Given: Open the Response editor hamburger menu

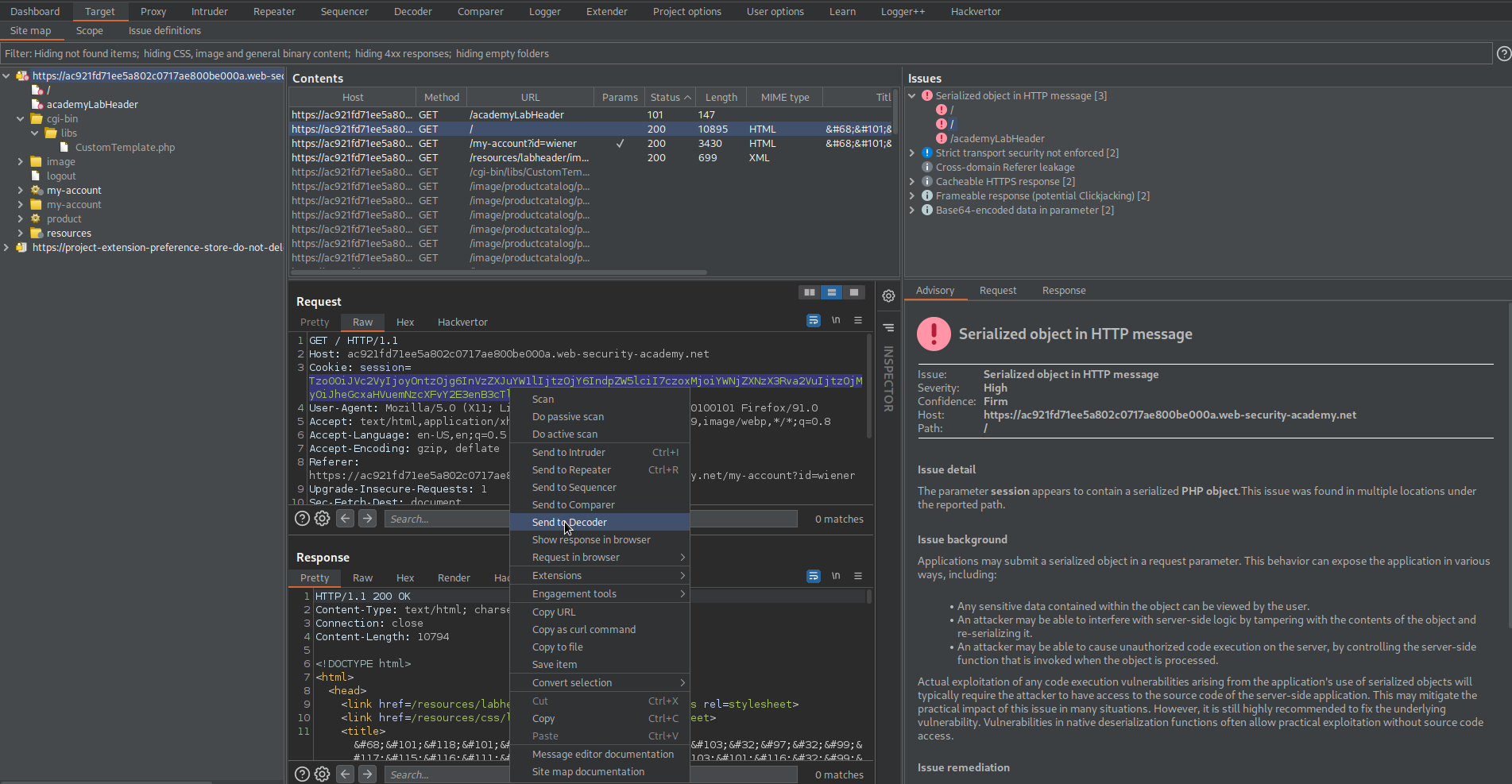Looking at the screenshot, I should pyautogui.click(x=858, y=576).
